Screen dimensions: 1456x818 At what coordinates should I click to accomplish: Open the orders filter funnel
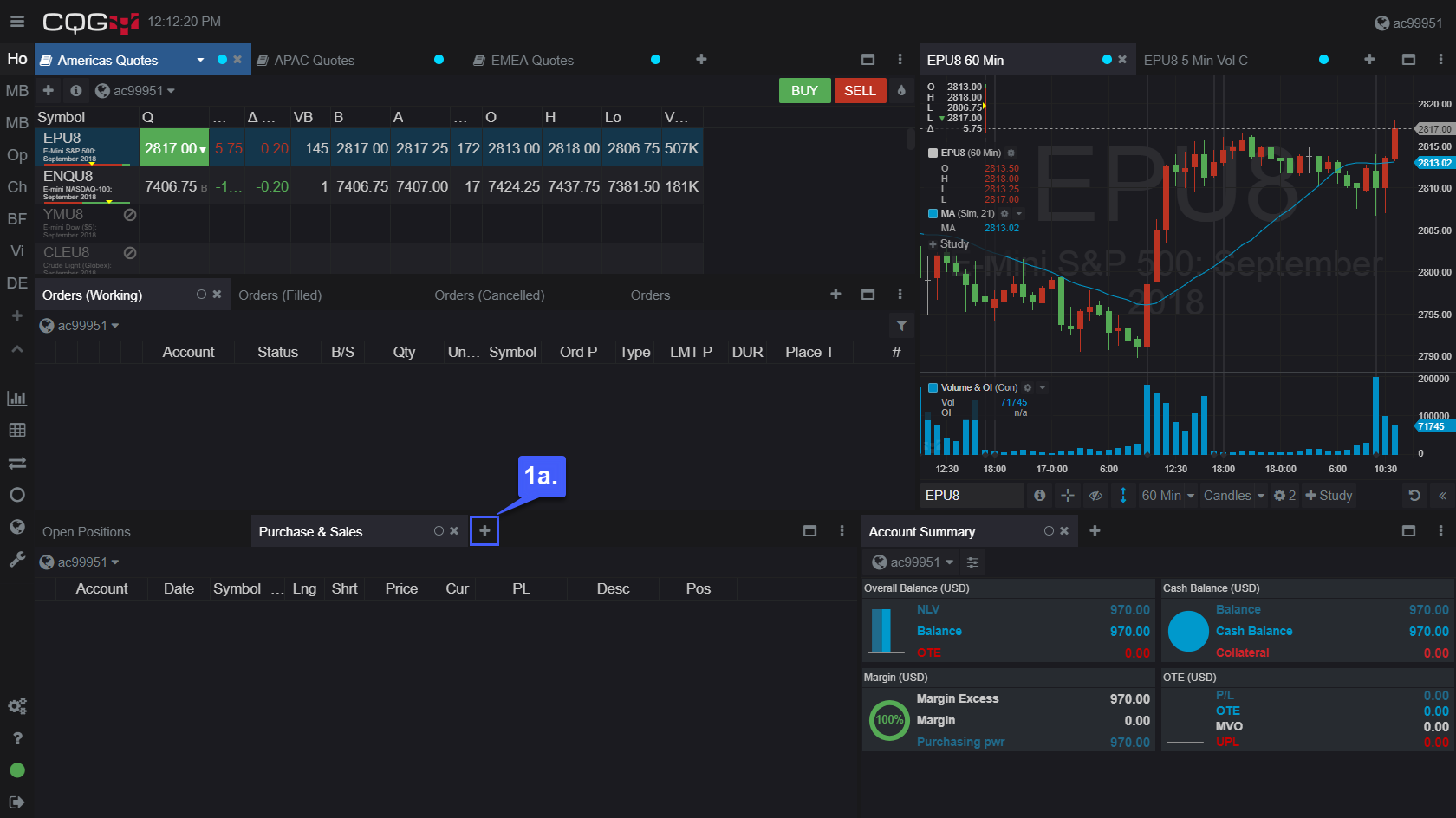coord(901,325)
